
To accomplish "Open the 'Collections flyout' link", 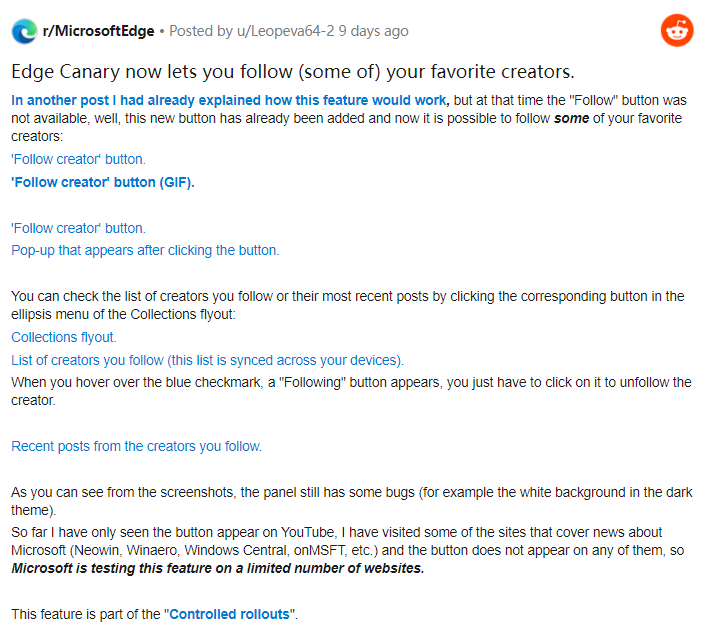I will point(64,337).
